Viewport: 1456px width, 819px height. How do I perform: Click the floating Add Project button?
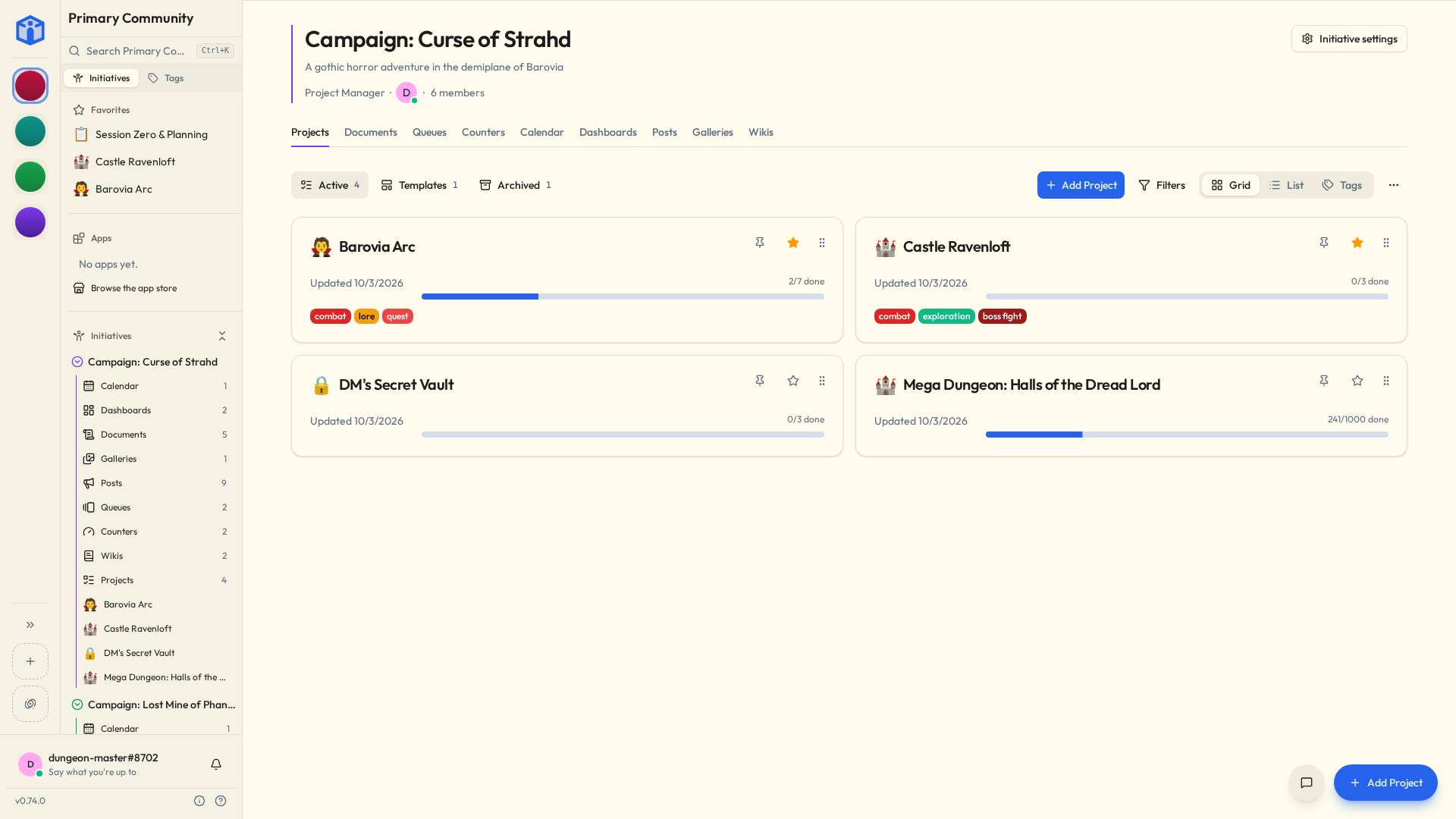tap(1385, 783)
